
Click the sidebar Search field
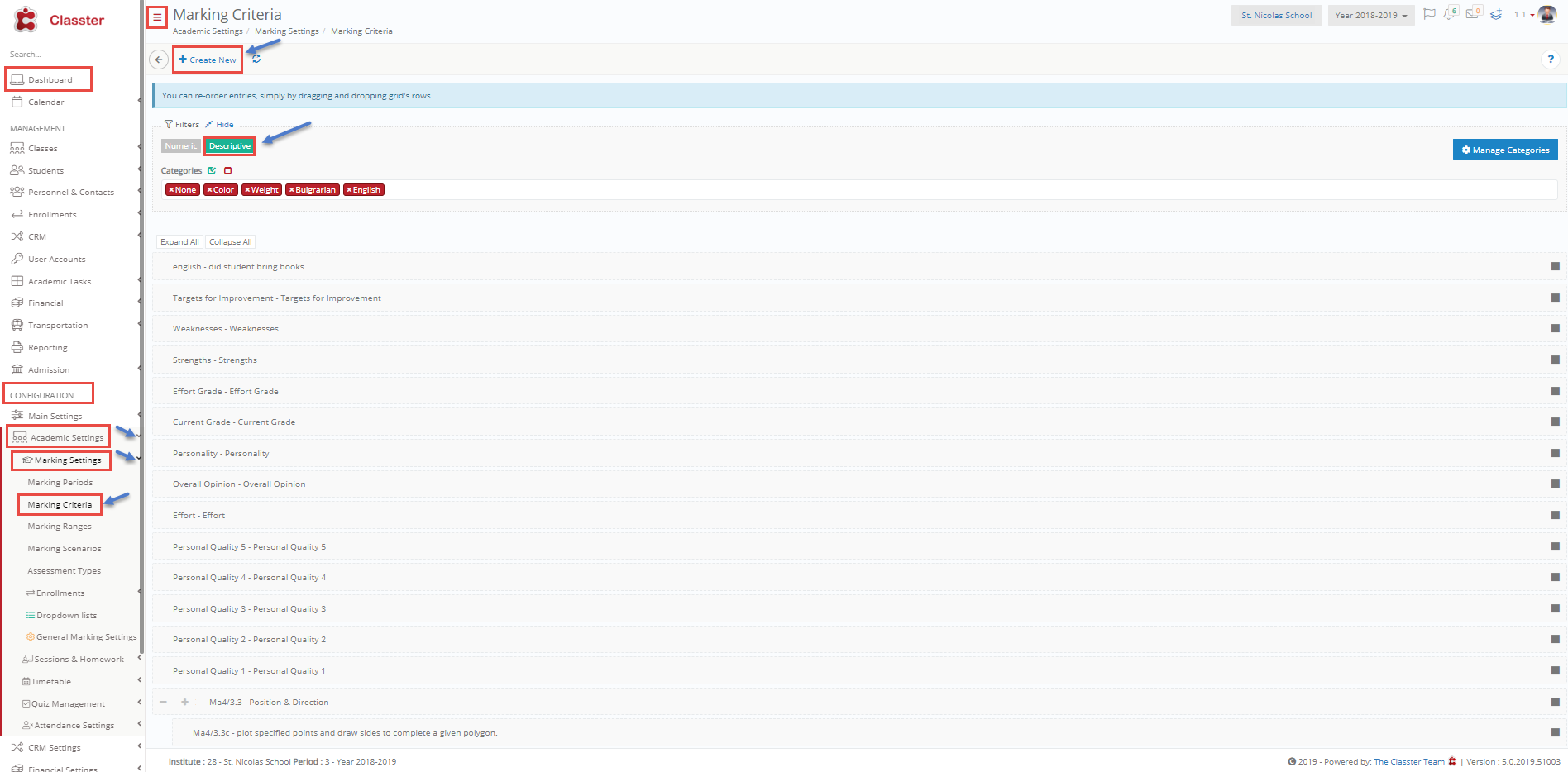pos(70,54)
